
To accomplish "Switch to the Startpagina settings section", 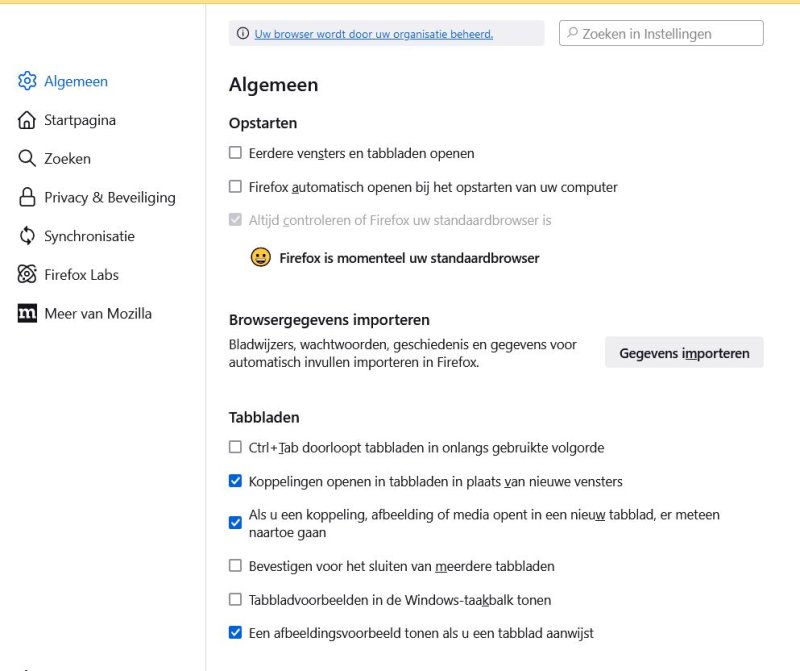I will click(x=77, y=120).
